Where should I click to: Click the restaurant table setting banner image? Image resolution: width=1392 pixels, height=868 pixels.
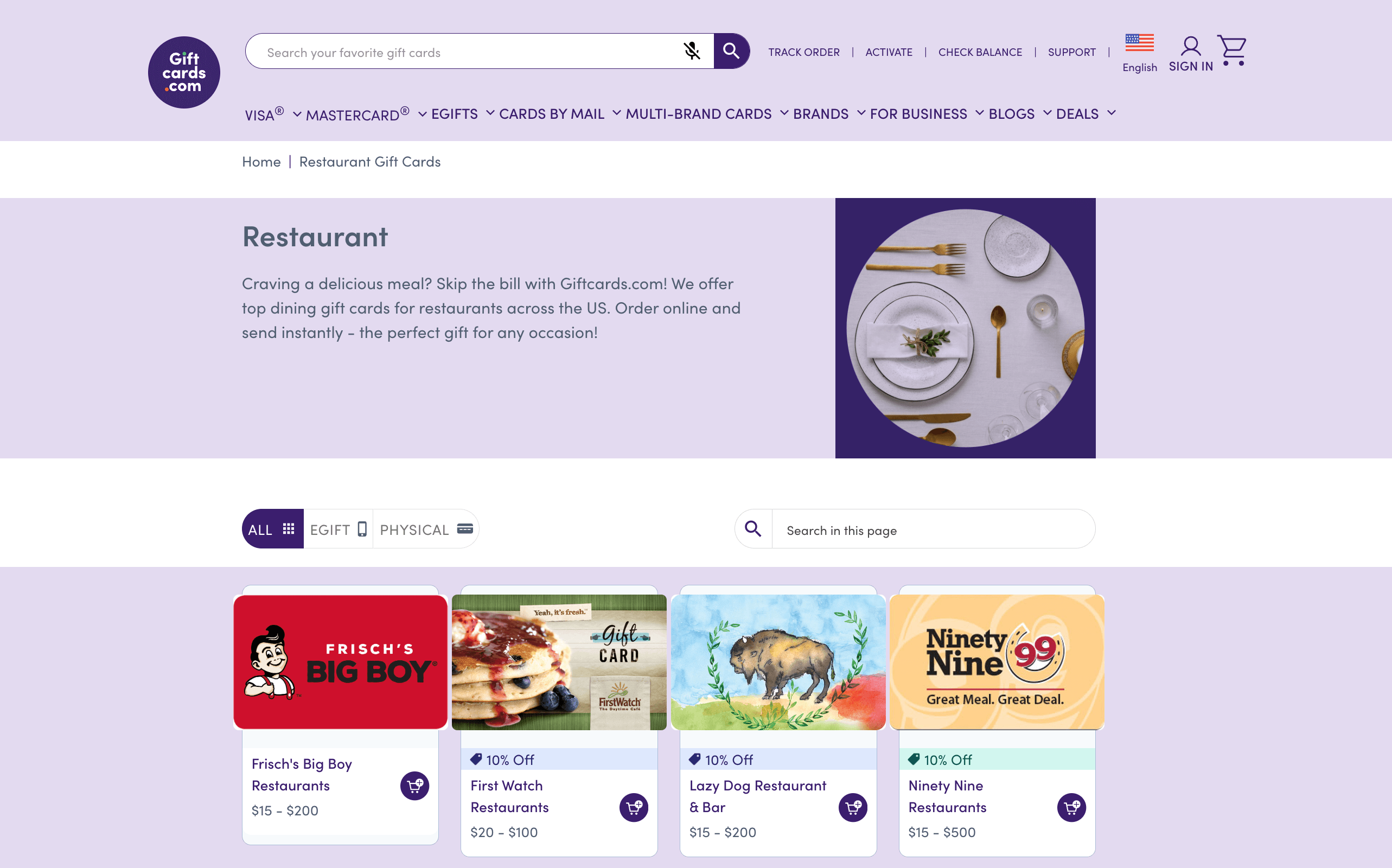click(x=965, y=328)
